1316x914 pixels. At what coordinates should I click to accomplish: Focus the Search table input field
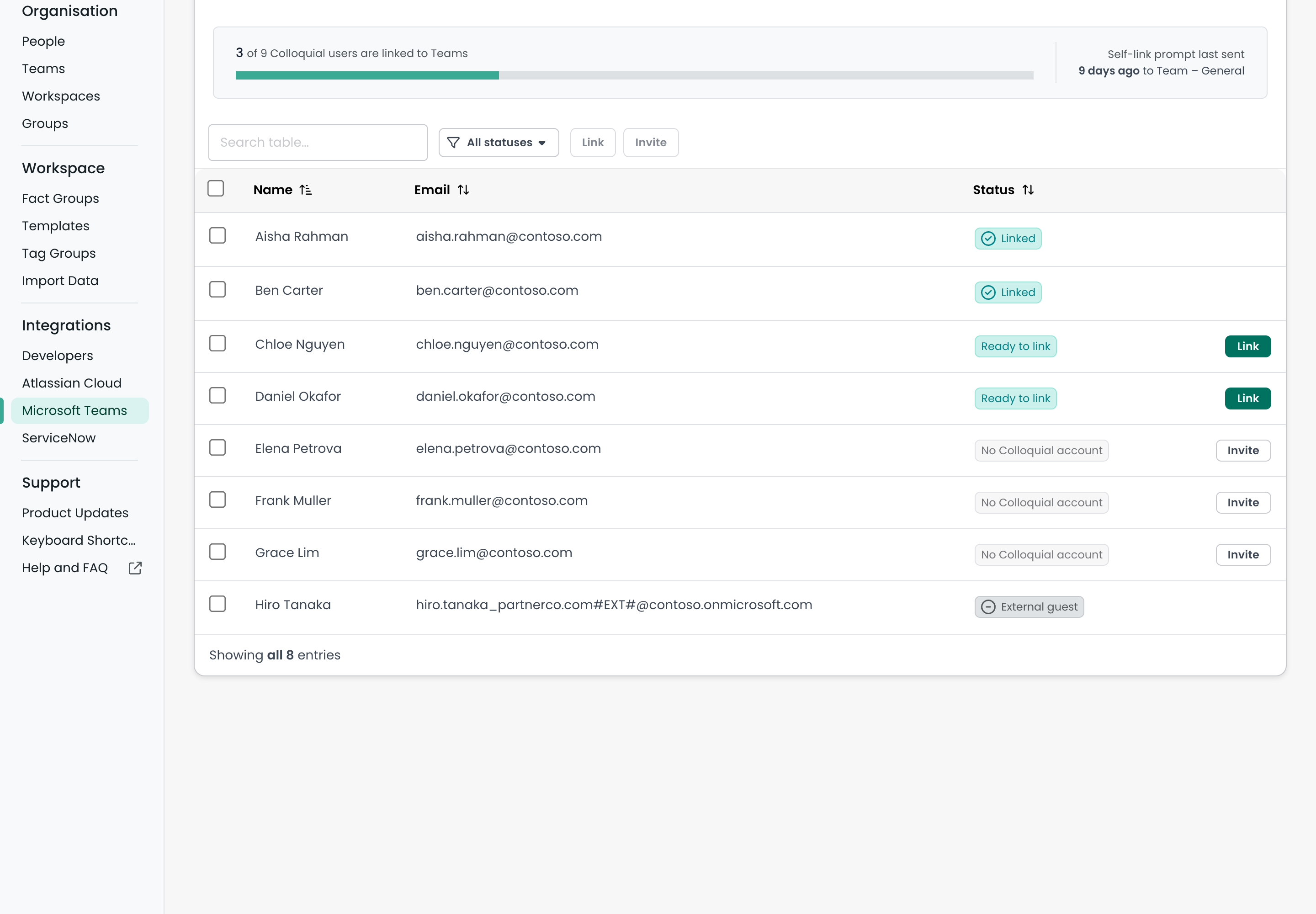318,143
